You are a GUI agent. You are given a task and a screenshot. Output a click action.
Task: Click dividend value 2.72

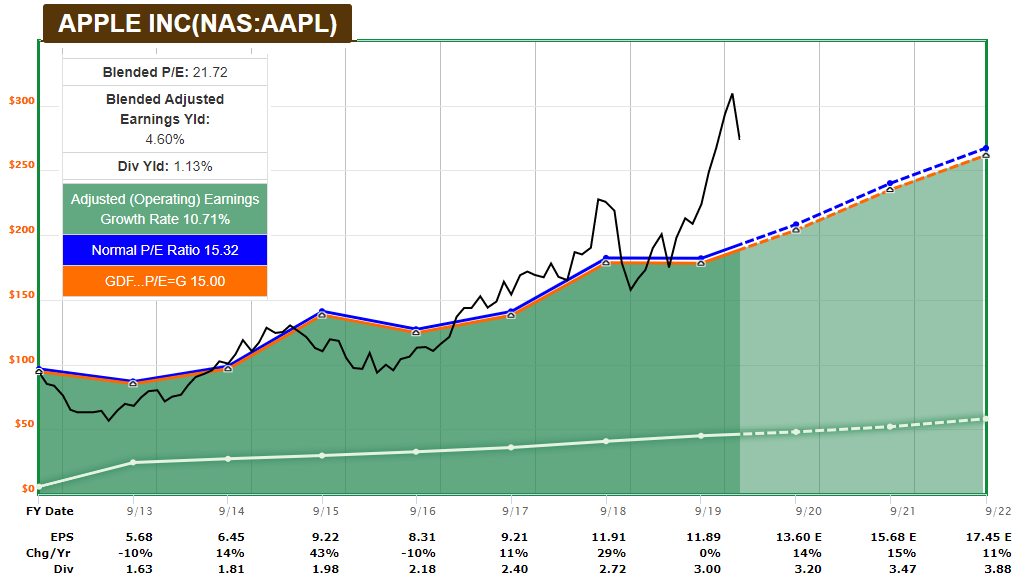(613, 569)
